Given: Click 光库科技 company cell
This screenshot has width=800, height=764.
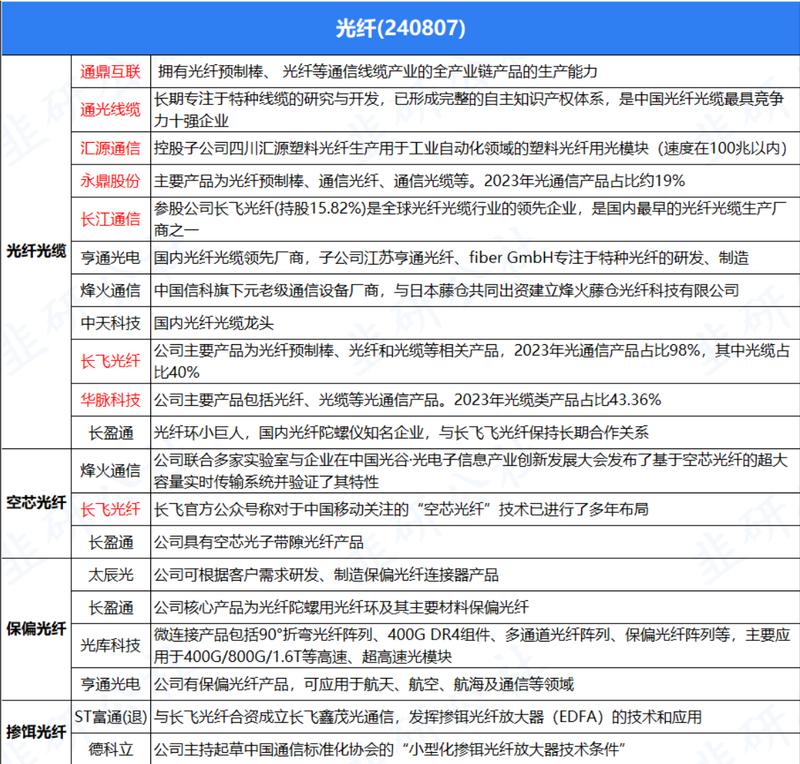Looking at the screenshot, I should click(110, 646).
